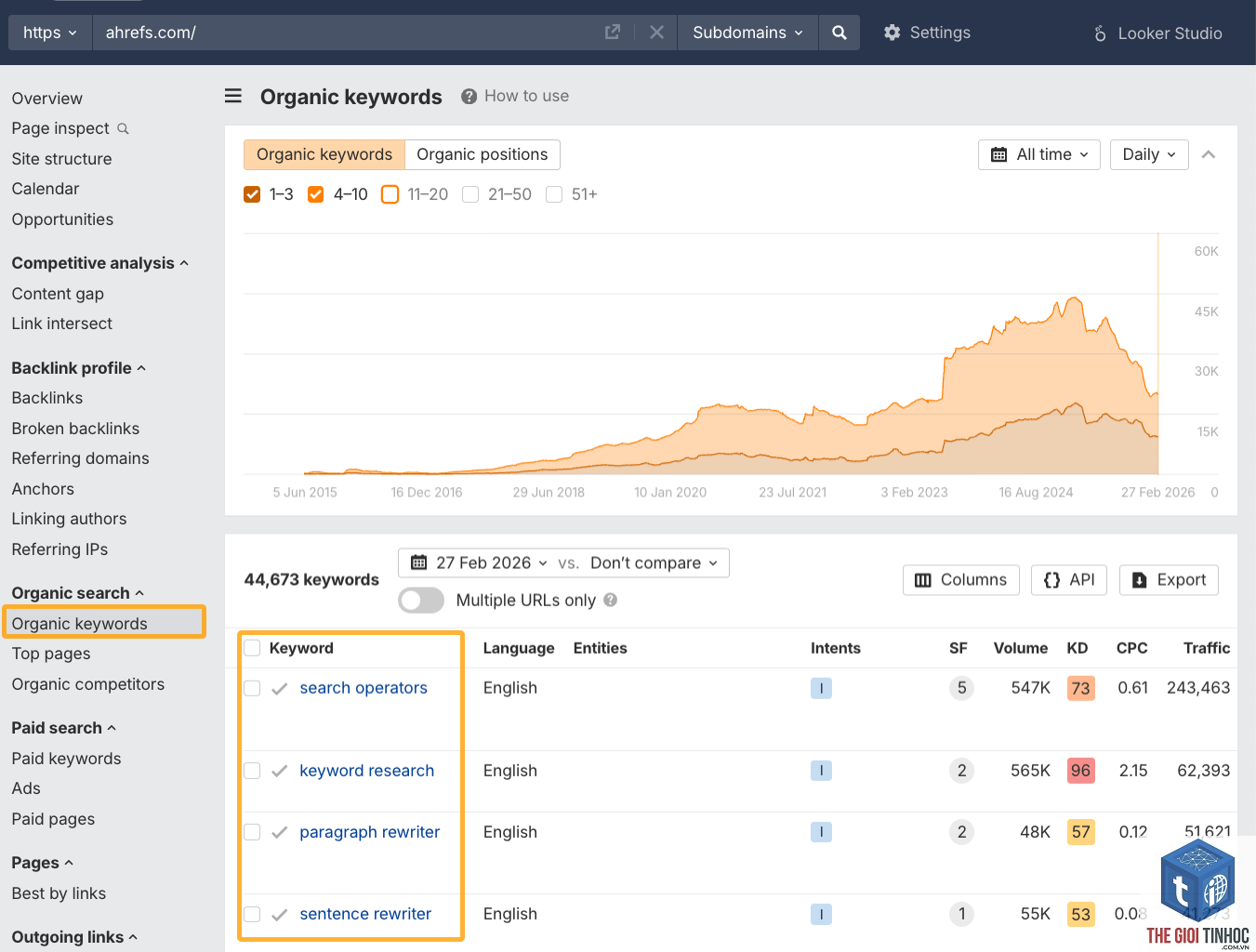
Task: Check the paragraph rewriter row checkbox
Action: (x=252, y=832)
